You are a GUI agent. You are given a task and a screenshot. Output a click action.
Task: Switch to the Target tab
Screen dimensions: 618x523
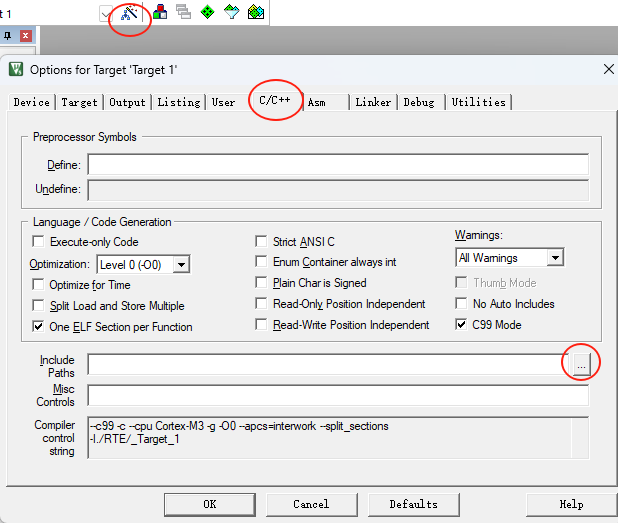[79, 102]
